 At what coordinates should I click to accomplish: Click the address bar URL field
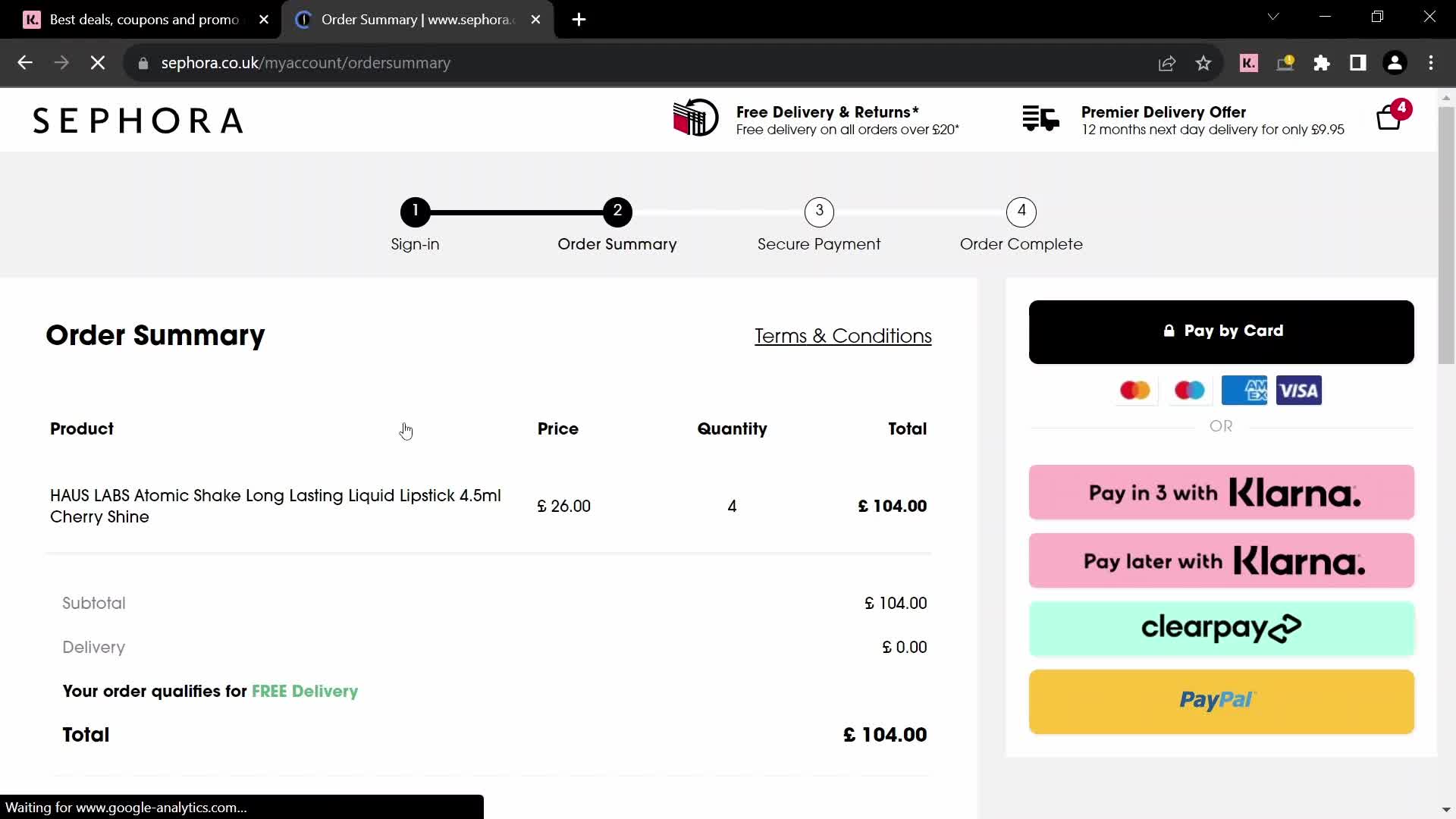306,63
